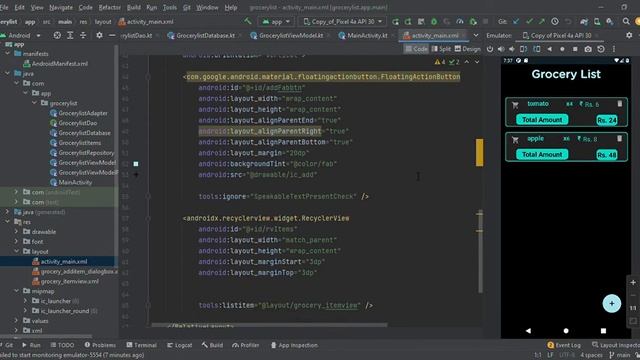Click the Stop app square icon

point(485,22)
